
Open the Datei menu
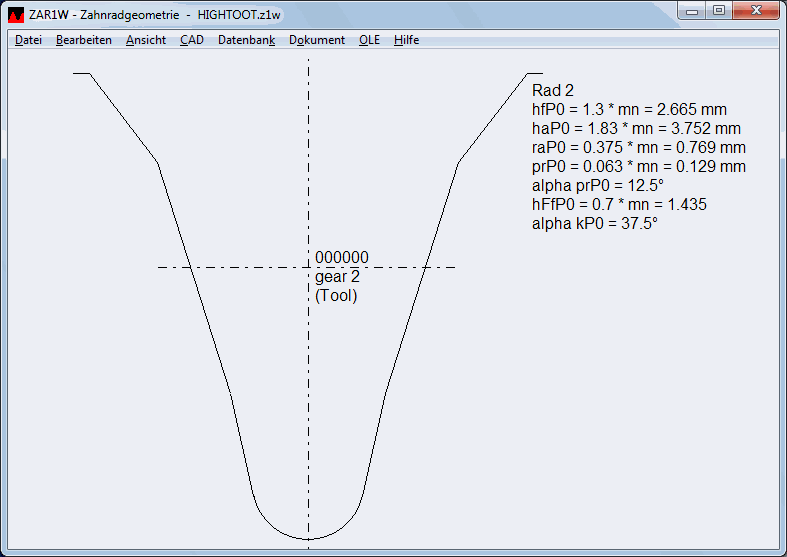28,40
